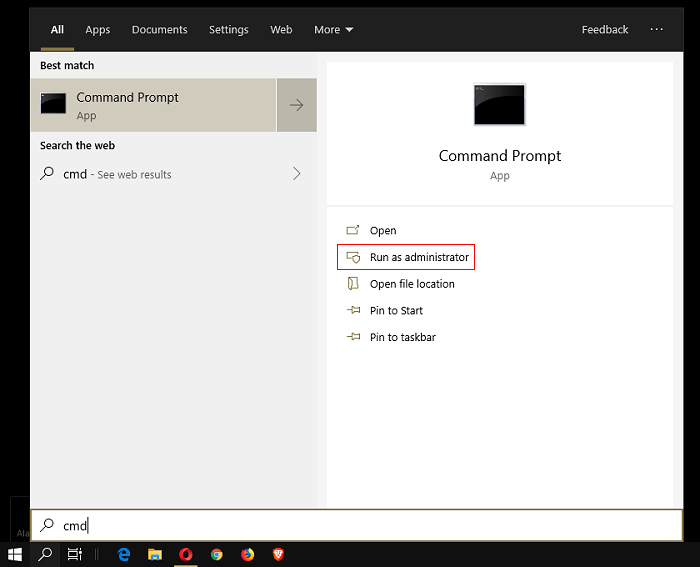Image resolution: width=700 pixels, height=567 pixels.
Task: Launch Google Chrome from the taskbar
Action: point(217,554)
